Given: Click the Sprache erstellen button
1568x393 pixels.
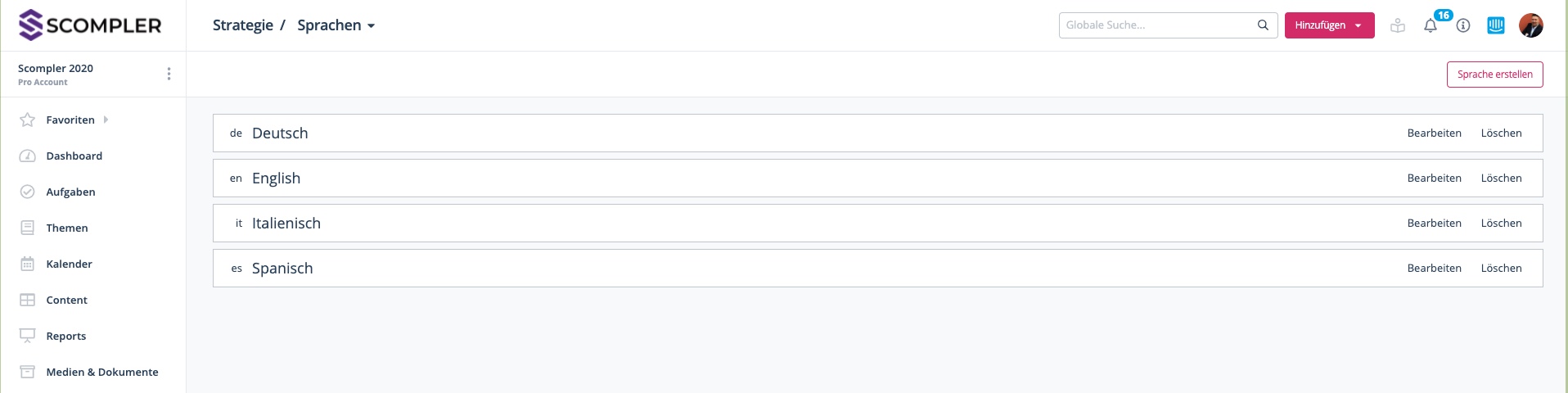Looking at the screenshot, I should [x=1494, y=75].
